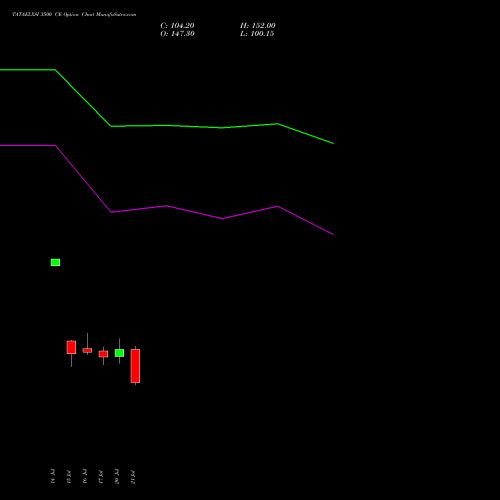Screen dimensions: 500x500
Task: Select the tall red candle for 21 Jul
Action: click(x=135, y=366)
